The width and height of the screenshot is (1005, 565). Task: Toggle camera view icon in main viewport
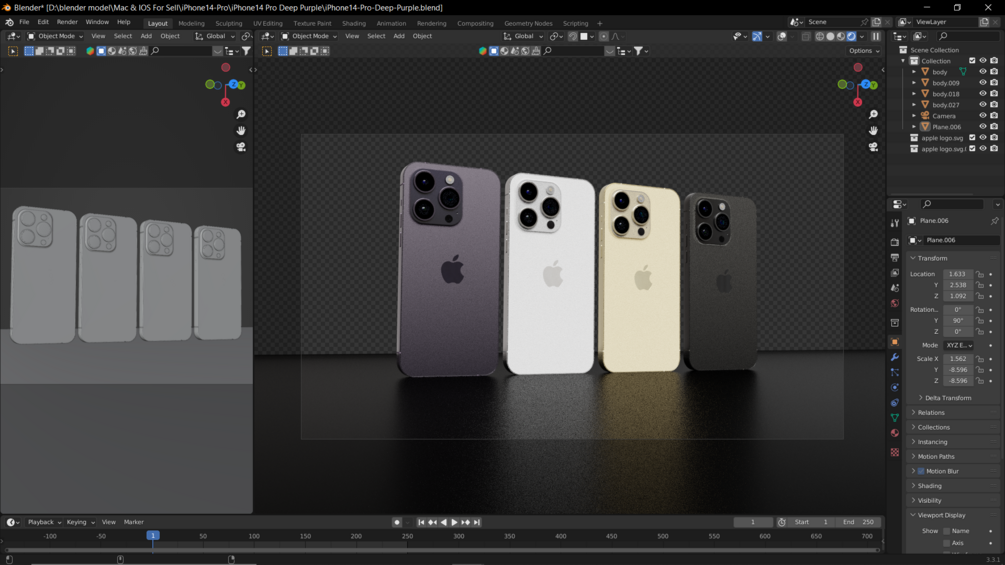(873, 147)
